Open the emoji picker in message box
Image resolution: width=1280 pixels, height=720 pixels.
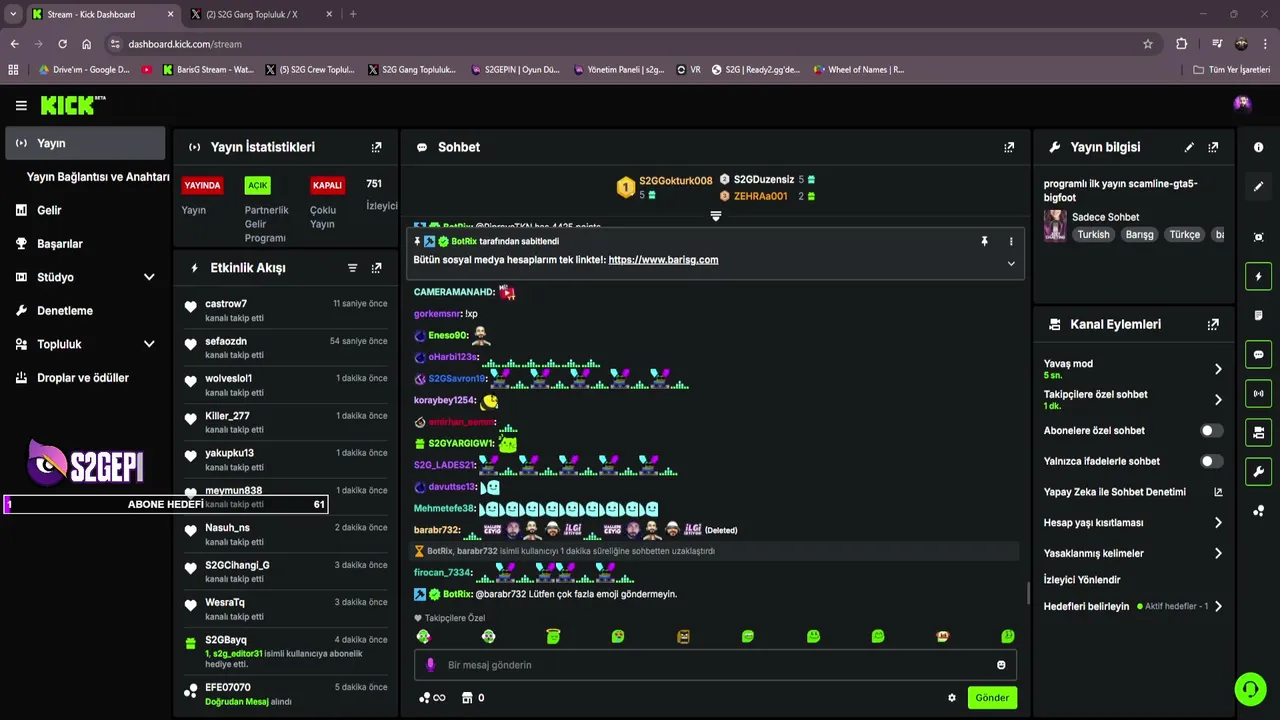click(1001, 665)
